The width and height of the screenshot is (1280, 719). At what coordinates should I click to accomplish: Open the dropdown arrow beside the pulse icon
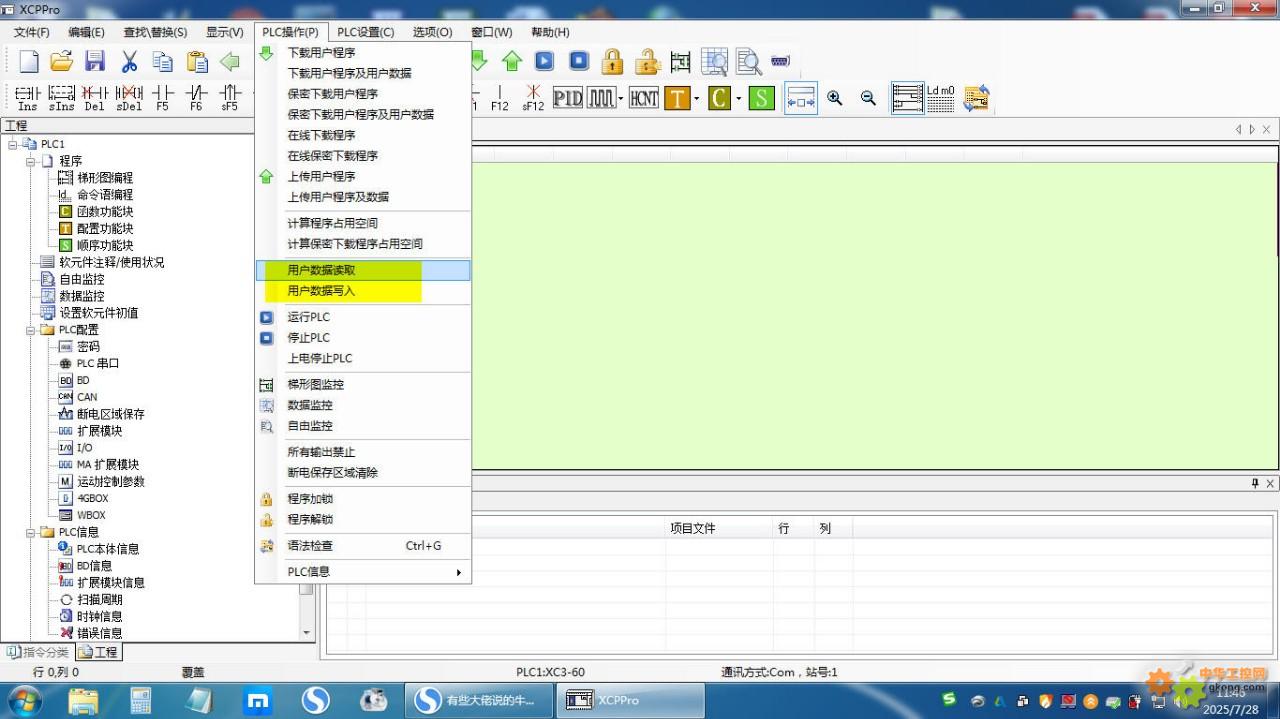point(621,98)
